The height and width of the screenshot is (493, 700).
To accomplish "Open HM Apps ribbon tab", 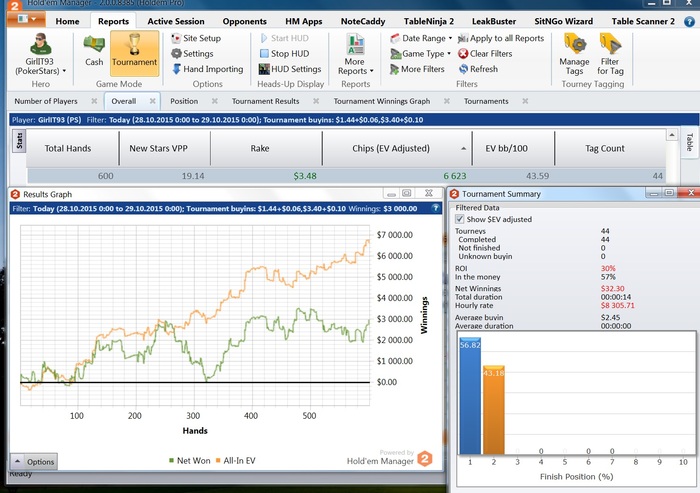I will pyautogui.click(x=304, y=21).
